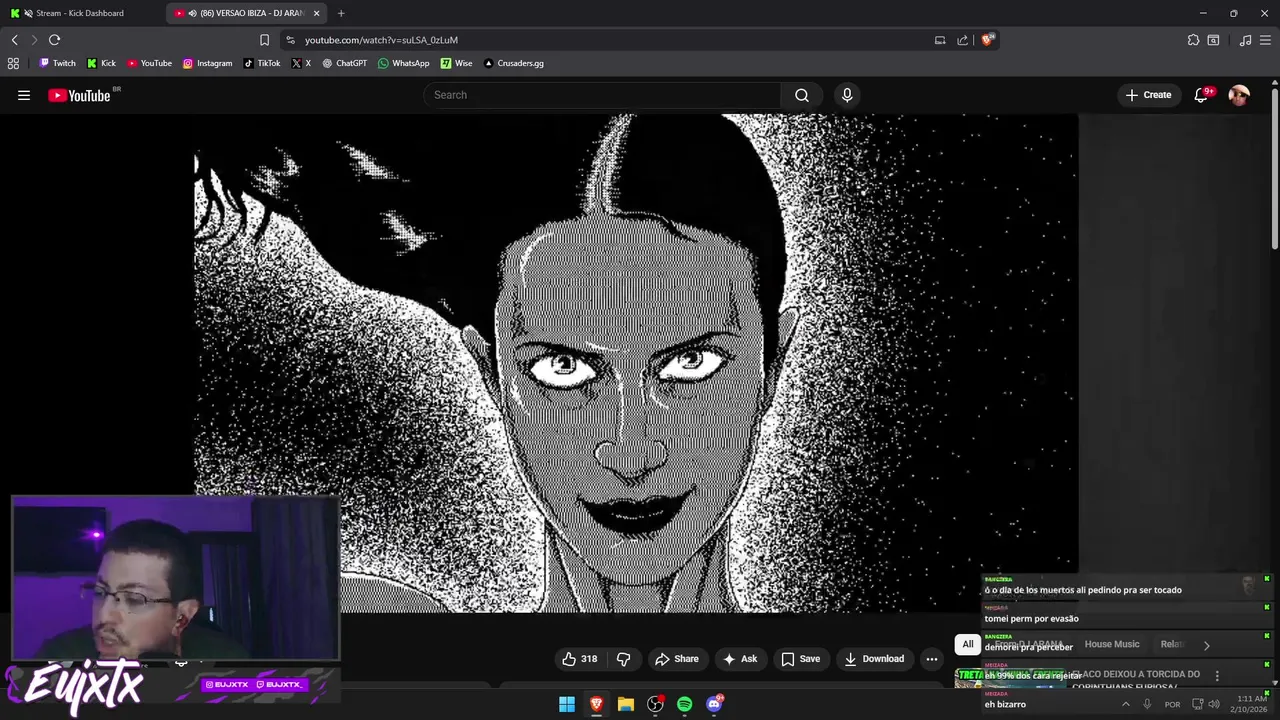Screen dimensions: 1280x720
Task: Click the page vertical scrollbar
Action: point(1275,170)
